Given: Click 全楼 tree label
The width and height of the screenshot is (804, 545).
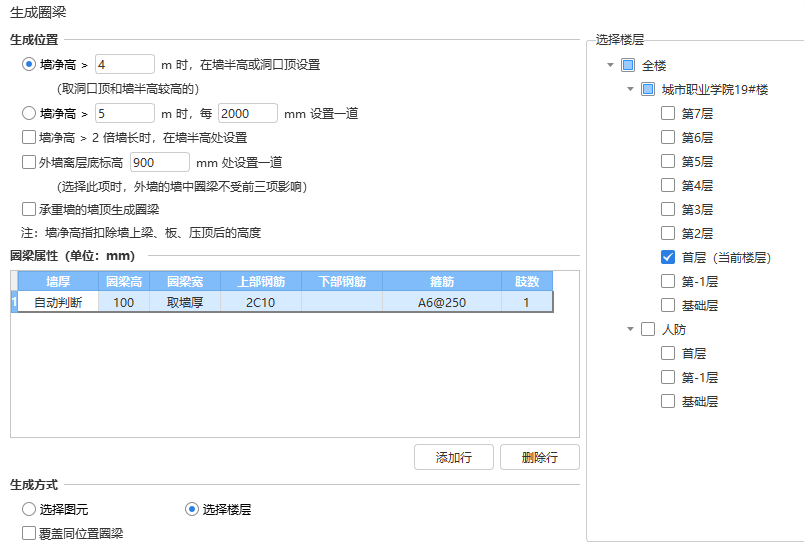Looking at the screenshot, I should coord(654,65).
